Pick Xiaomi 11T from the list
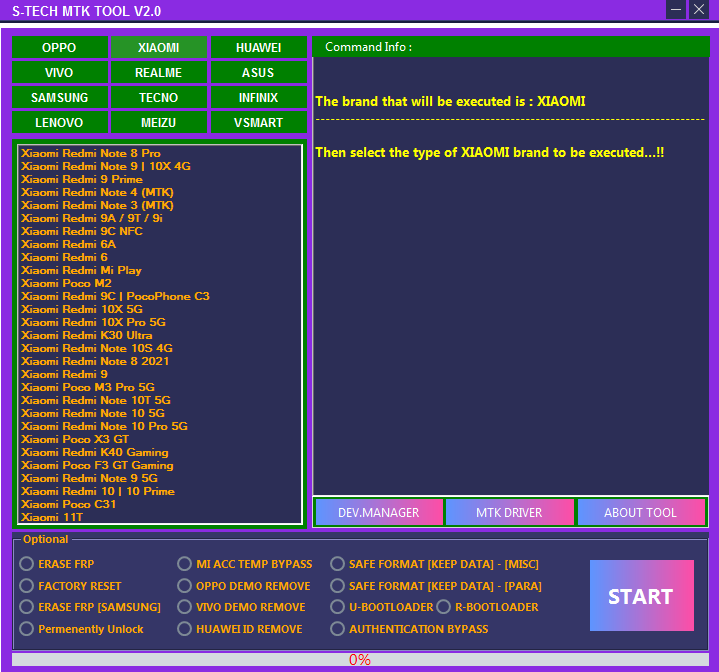Image resolution: width=719 pixels, height=672 pixels. coord(160,517)
